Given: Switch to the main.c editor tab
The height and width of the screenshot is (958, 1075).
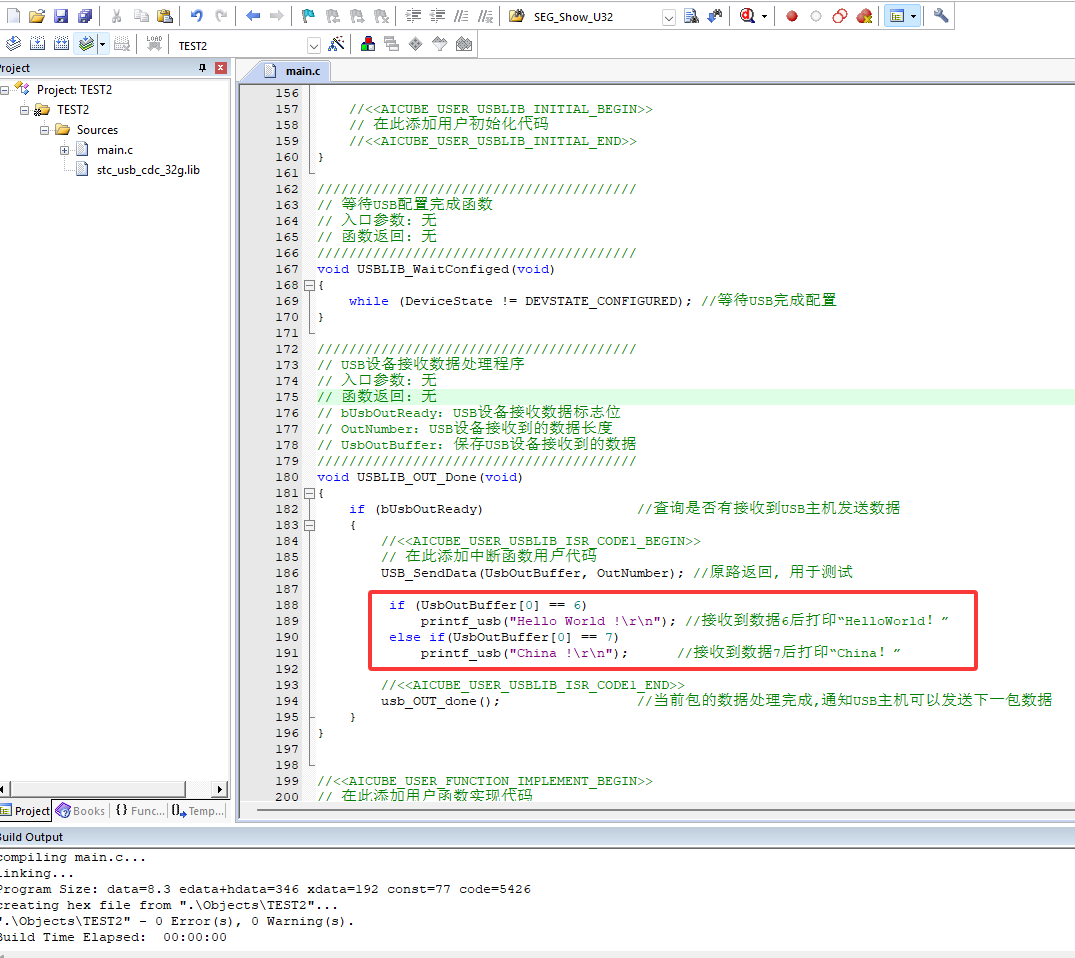Looking at the screenshot, I should [x=293, y=71].
